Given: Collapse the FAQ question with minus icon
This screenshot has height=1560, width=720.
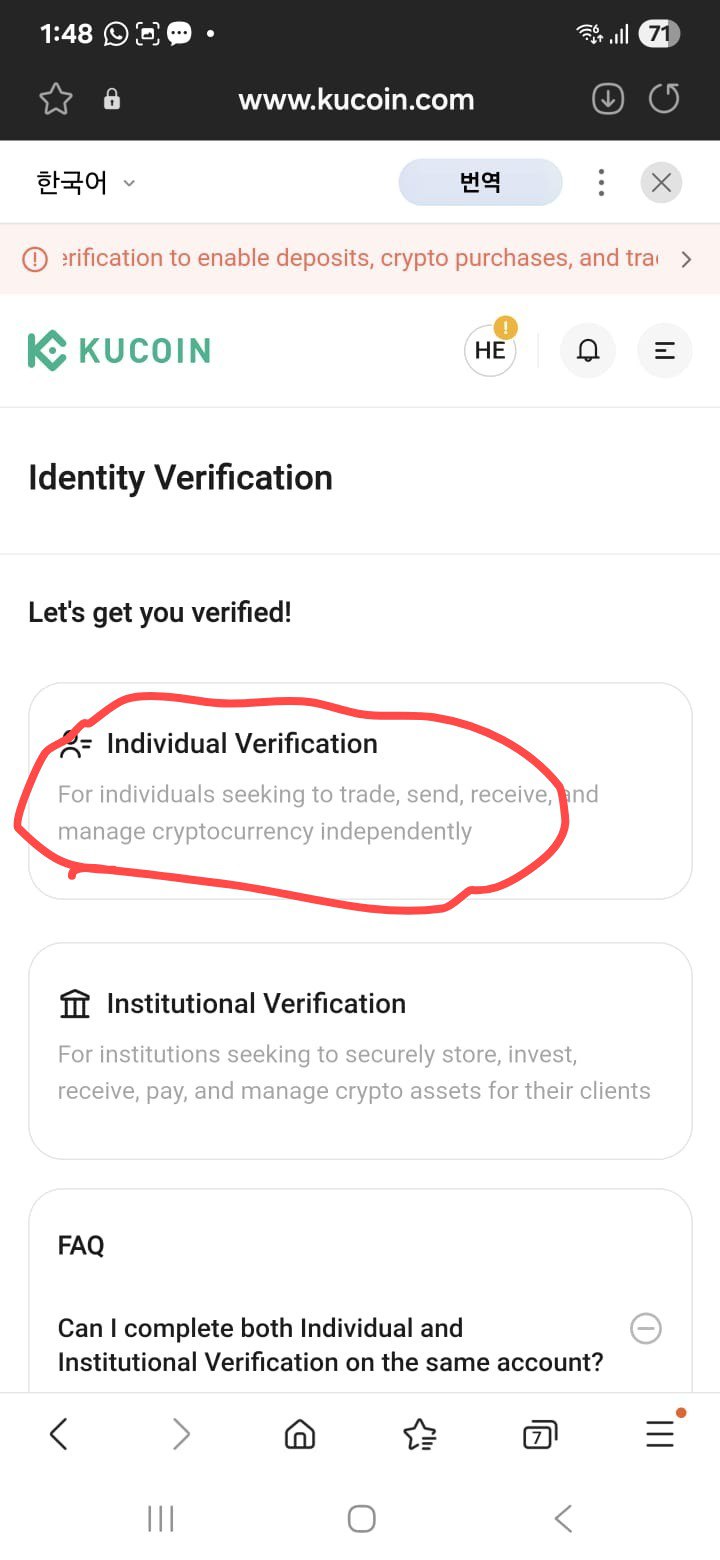Looking at the screenshot, I should point(646,1328).
